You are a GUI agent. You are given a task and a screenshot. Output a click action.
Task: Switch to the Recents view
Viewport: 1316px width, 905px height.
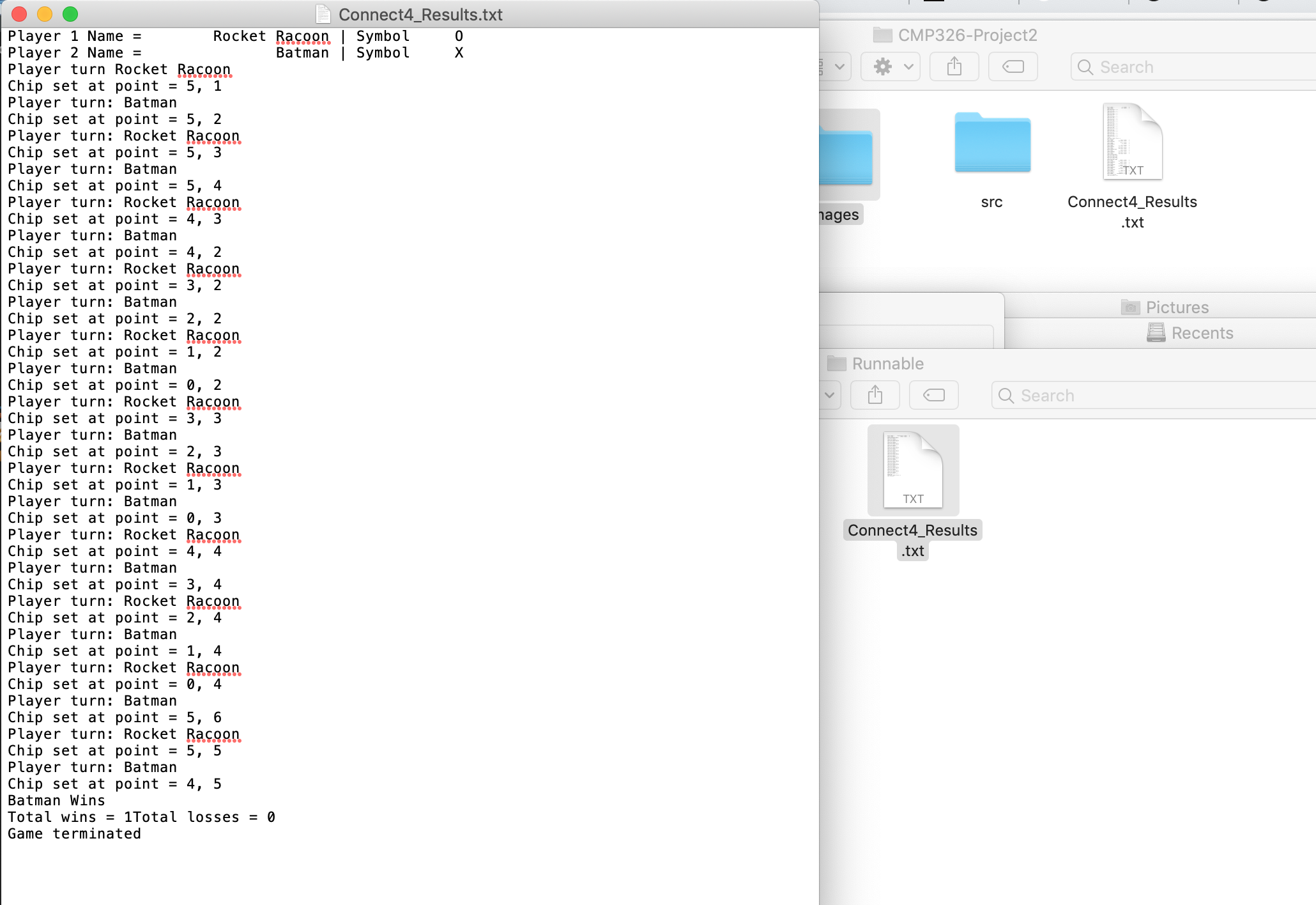pyautogui.click(x=1202, y=332)
